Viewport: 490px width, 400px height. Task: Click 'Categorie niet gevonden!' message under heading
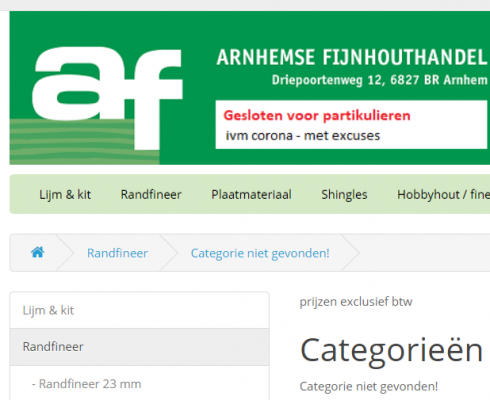click(368, 387)
